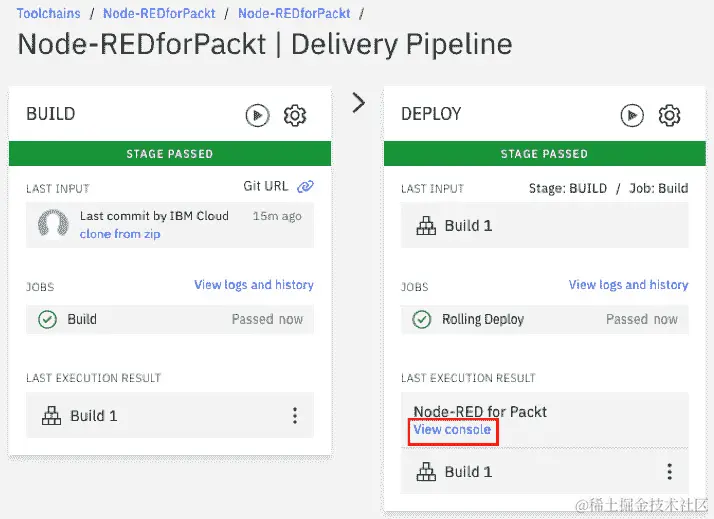The width and height of the screenshot is (714, 519).
Task: Click Last commit by IBM Cloud text
Action: [x=154, y=216]
